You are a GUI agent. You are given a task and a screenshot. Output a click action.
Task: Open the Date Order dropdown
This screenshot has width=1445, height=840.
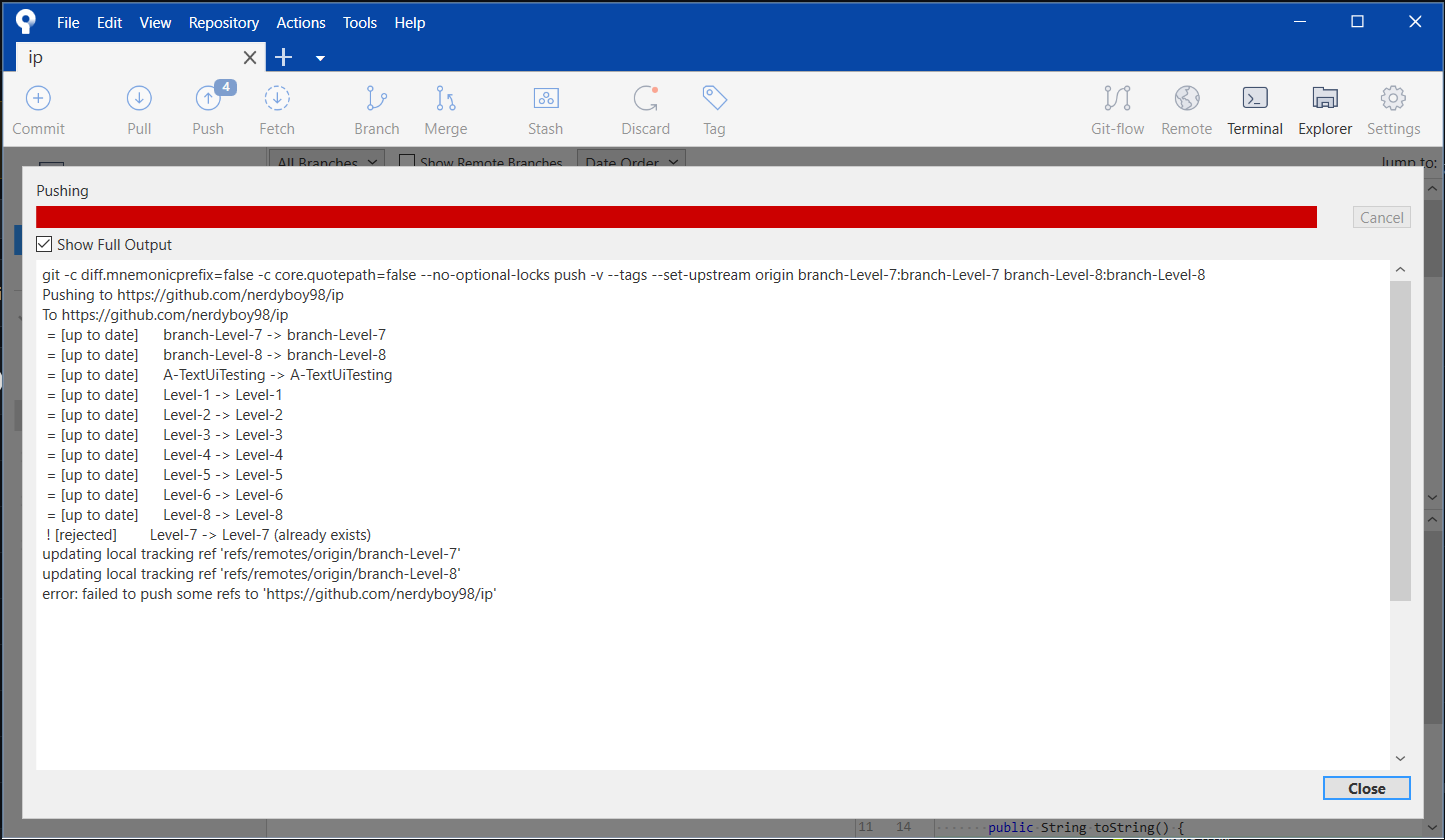(631, 161)
